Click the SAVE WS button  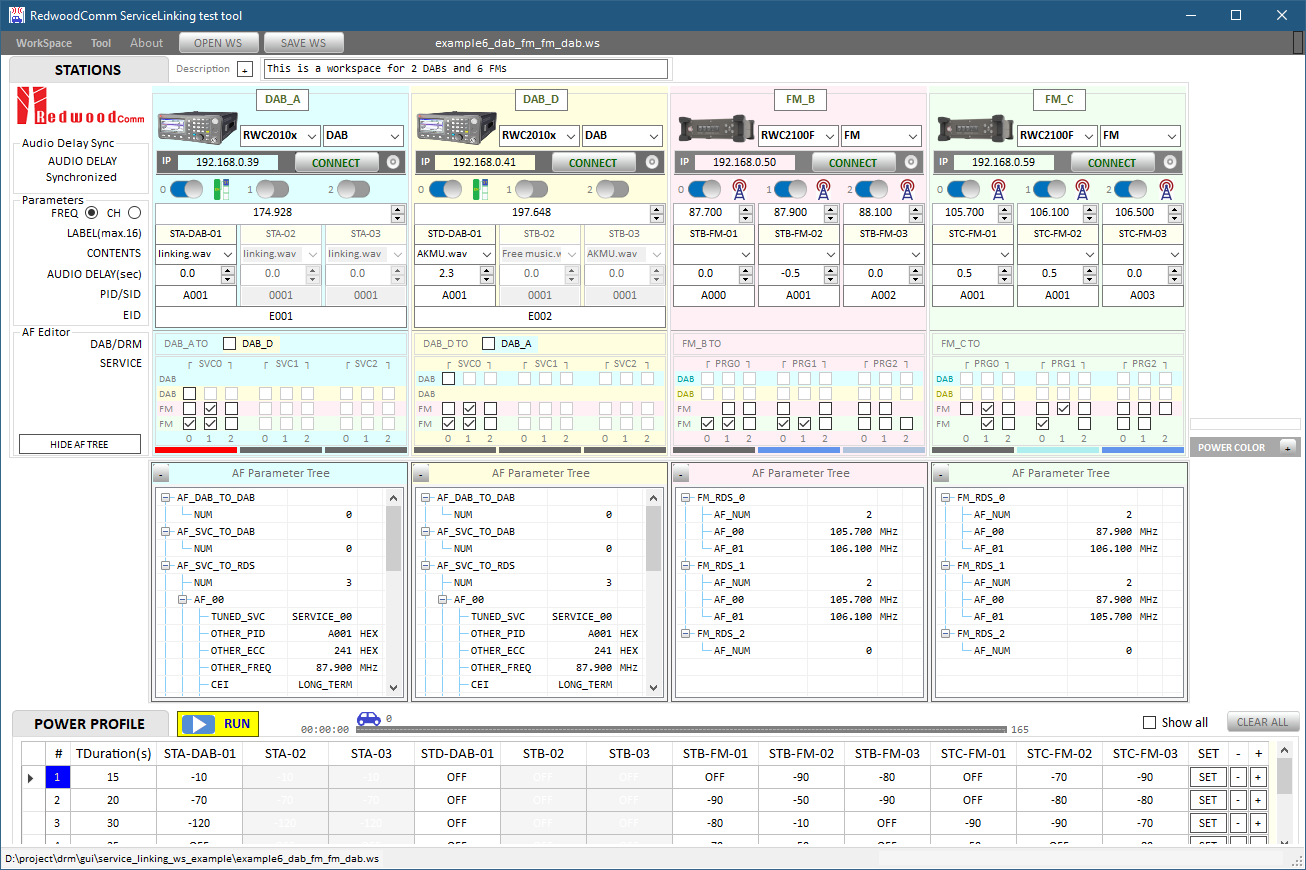303,43
